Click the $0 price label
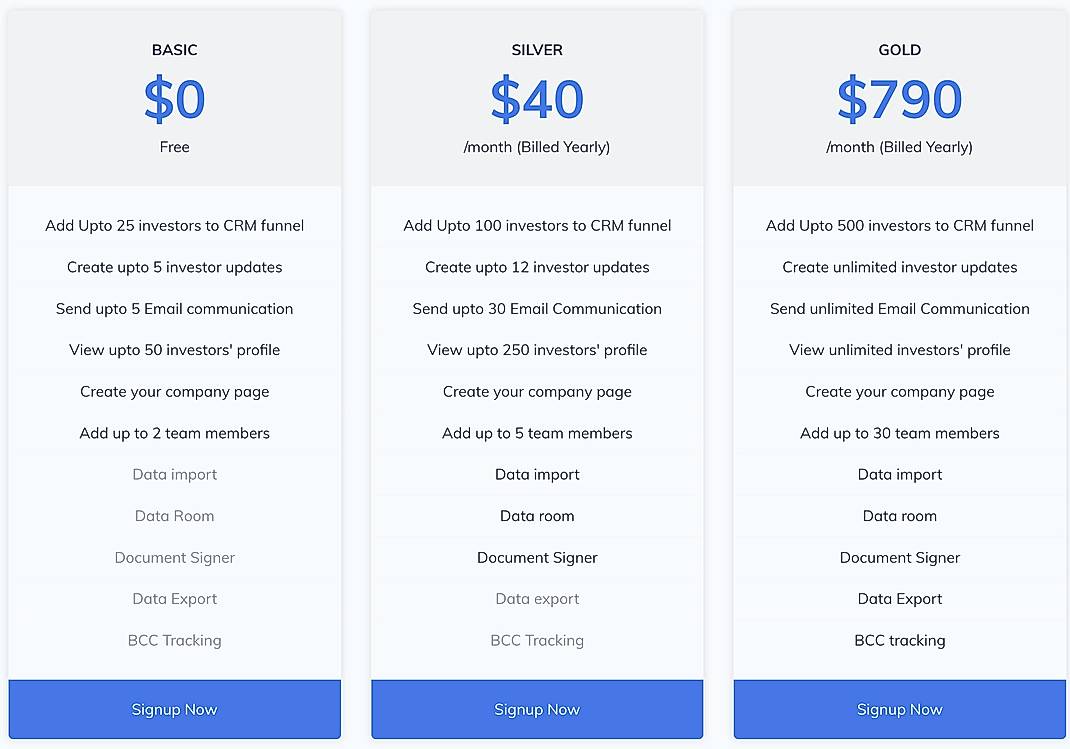Screen dimensions: 1070x749 (x=174, y=99)
